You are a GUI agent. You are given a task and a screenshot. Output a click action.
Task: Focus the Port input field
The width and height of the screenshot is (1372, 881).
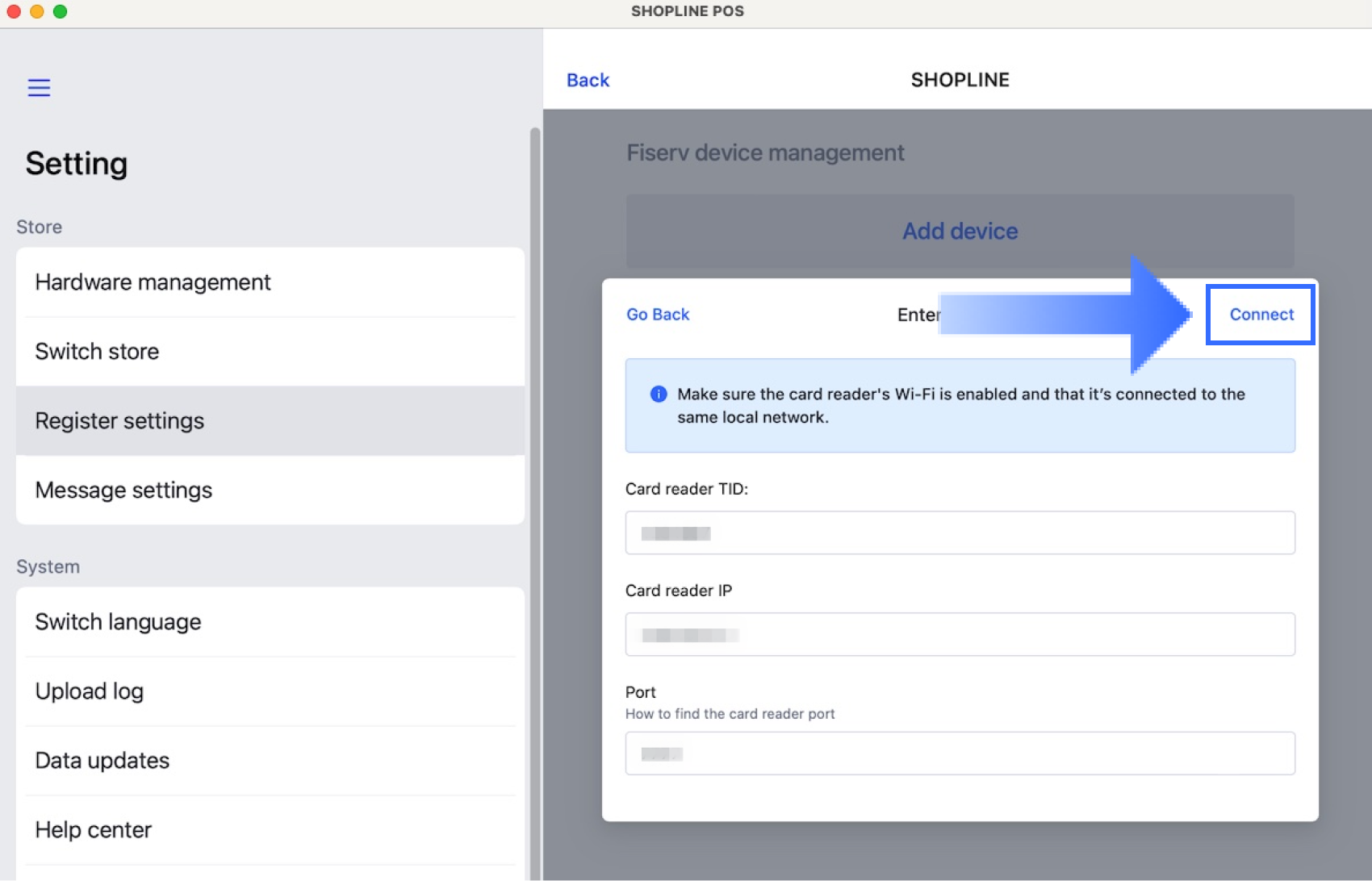pyautogui.click(x=960, y=754)
